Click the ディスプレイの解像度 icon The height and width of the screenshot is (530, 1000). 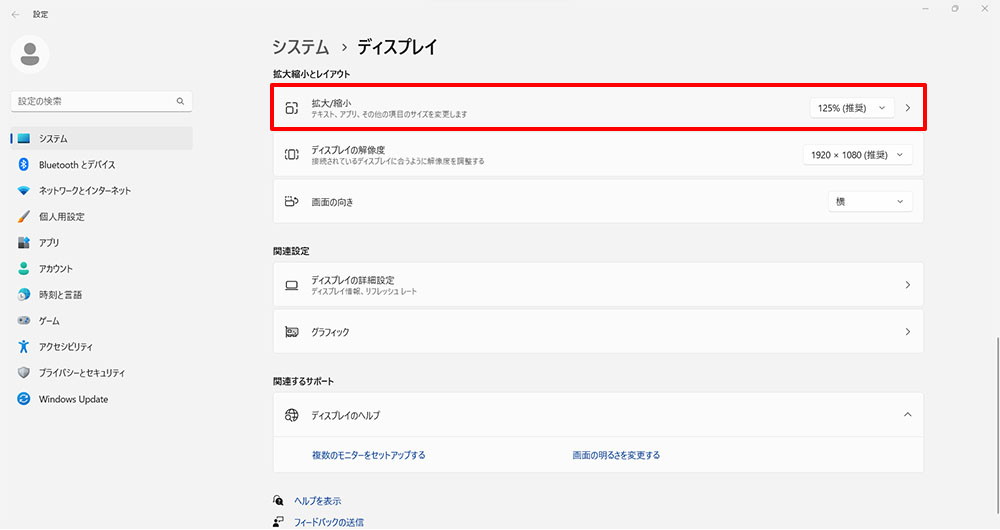tap(291, 154)
